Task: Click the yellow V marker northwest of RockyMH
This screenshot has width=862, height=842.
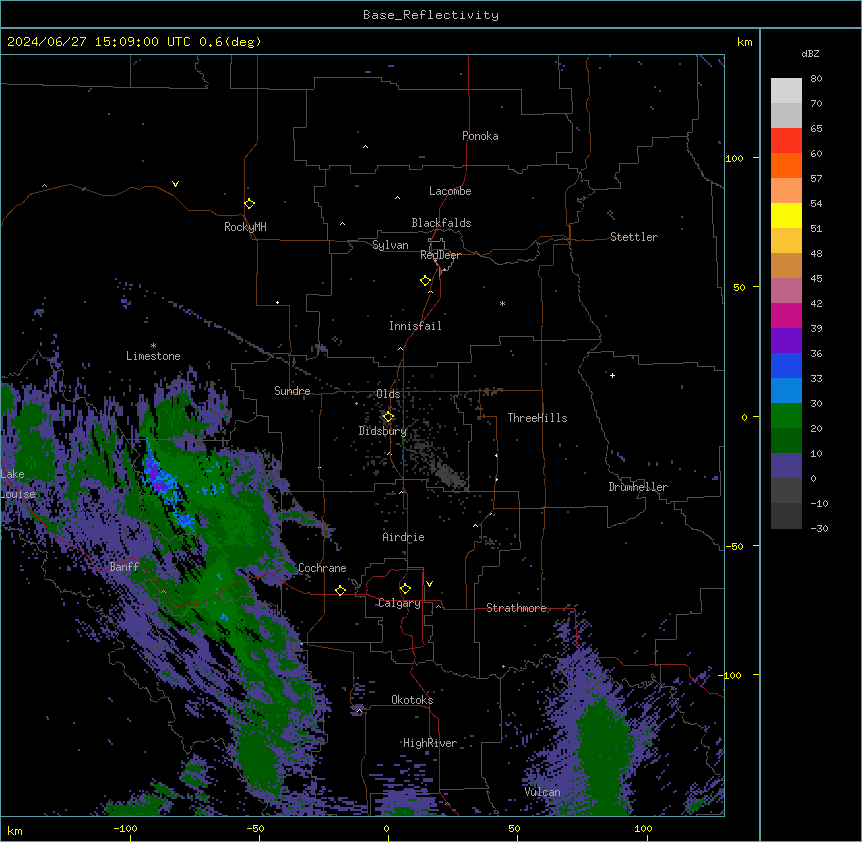Action: coord(175,184)
